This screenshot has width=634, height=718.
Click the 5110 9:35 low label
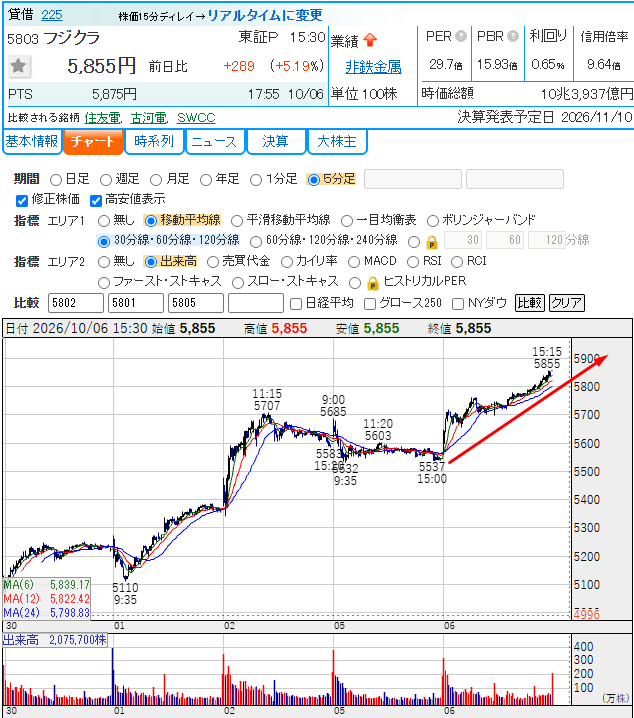pyautogui.click(x=125, y=593)
